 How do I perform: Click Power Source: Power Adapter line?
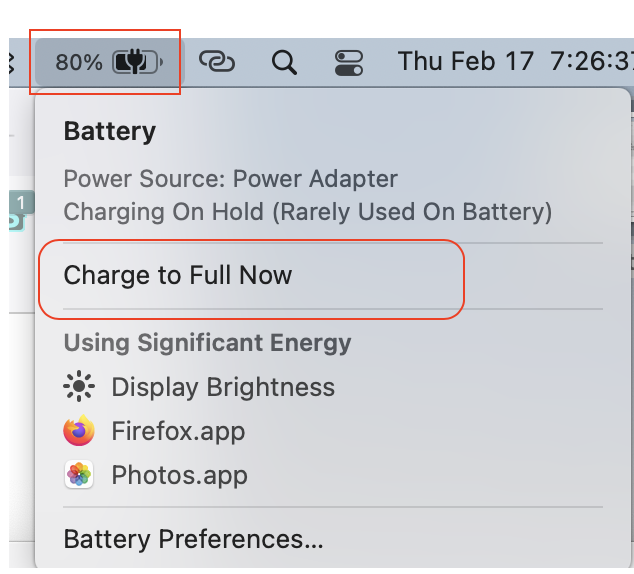click(x=230, y=180)
